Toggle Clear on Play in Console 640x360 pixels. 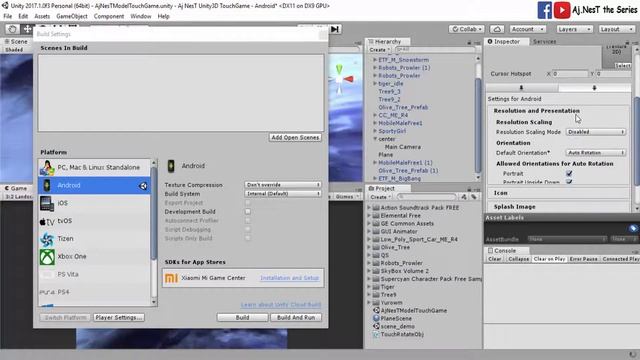[x=549, y=259]
